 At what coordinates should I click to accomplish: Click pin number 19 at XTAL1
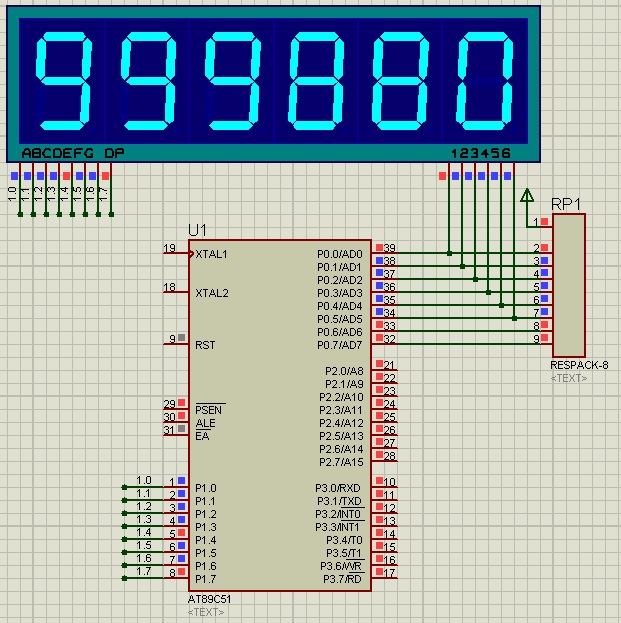click(x=169, y=248)
